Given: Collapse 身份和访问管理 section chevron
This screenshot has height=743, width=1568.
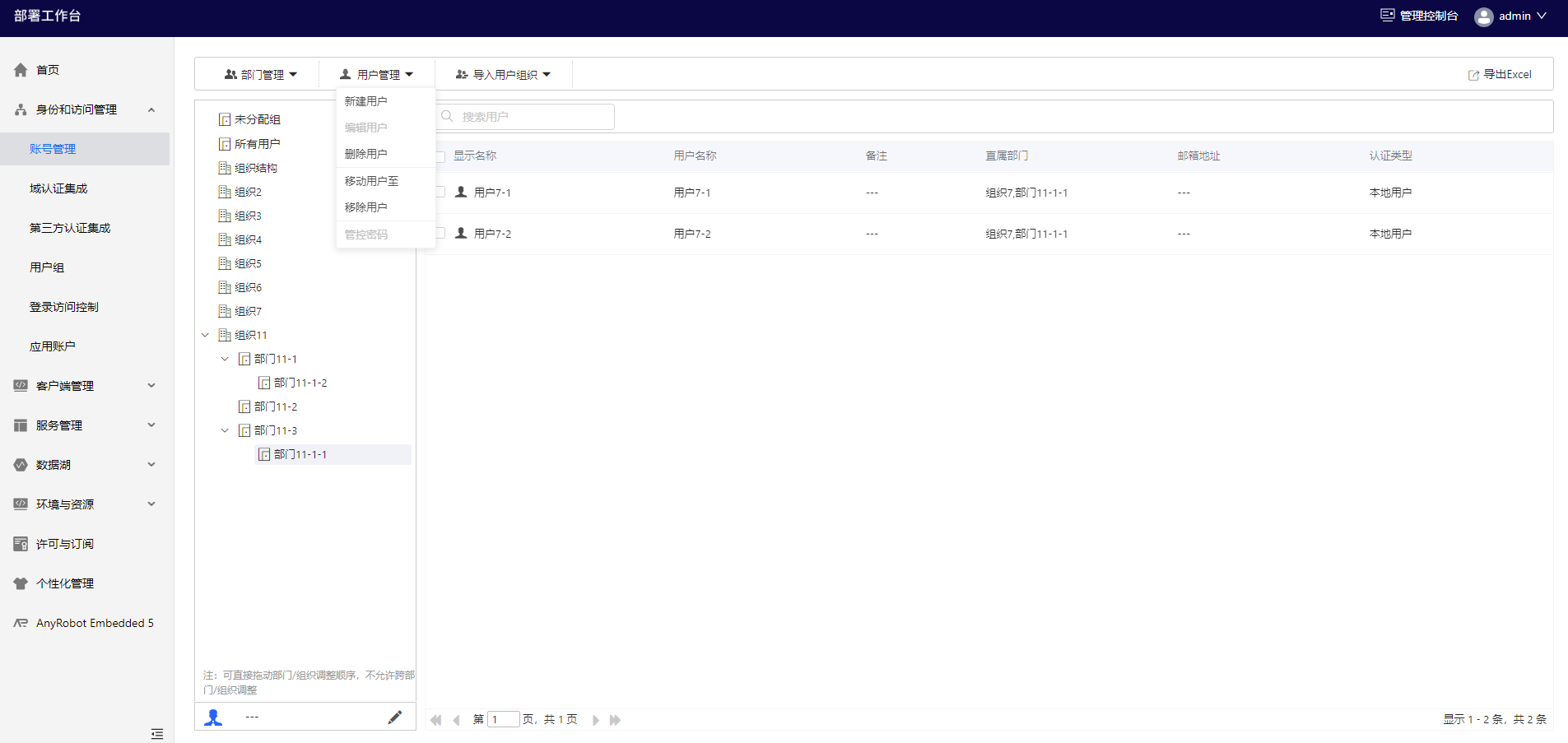Looking at the screenshot, I should click(151, 109).
